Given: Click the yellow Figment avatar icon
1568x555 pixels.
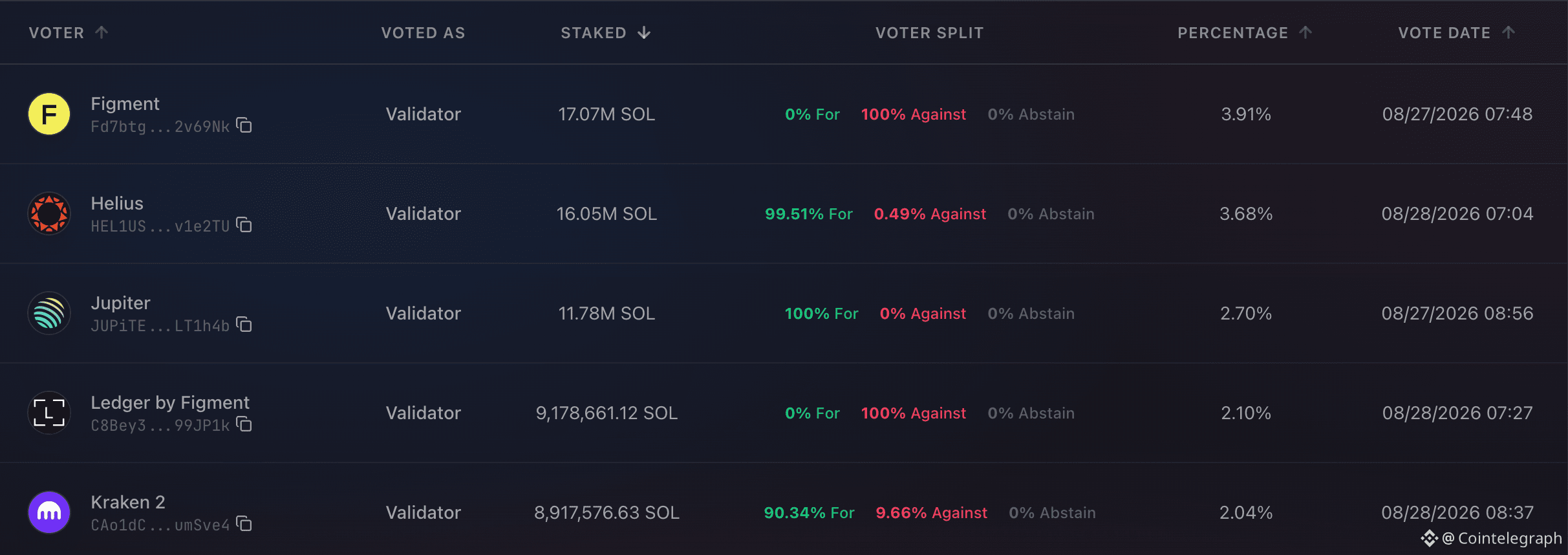Looking at the screenshot, I should (x=49, y=114).
